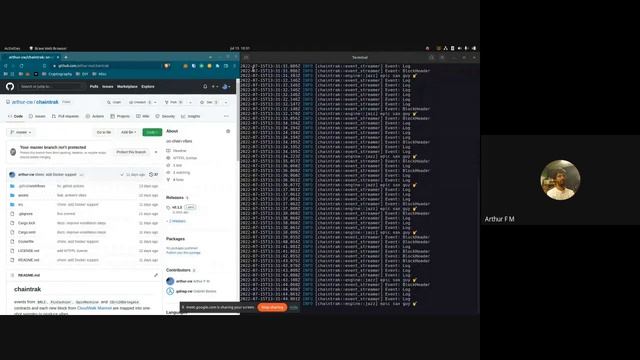The height and width of the screenshot is (360, 640).
Task: Click the Go to file button
Action: coord(104,132)
